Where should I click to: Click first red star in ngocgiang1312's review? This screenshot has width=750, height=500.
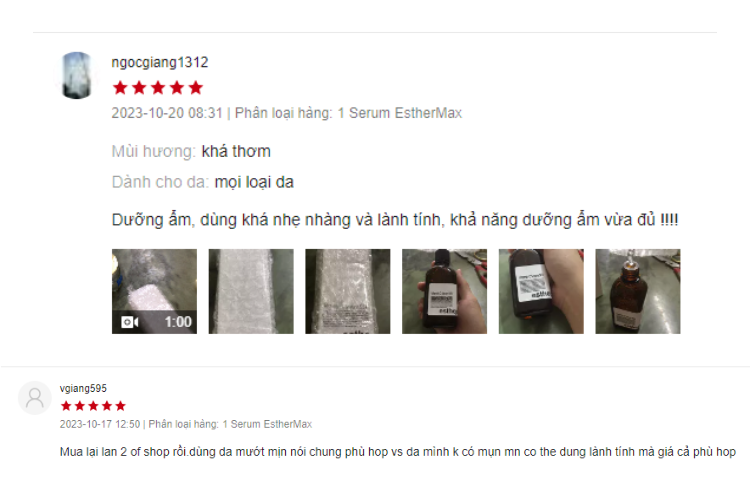coord(120,88)
